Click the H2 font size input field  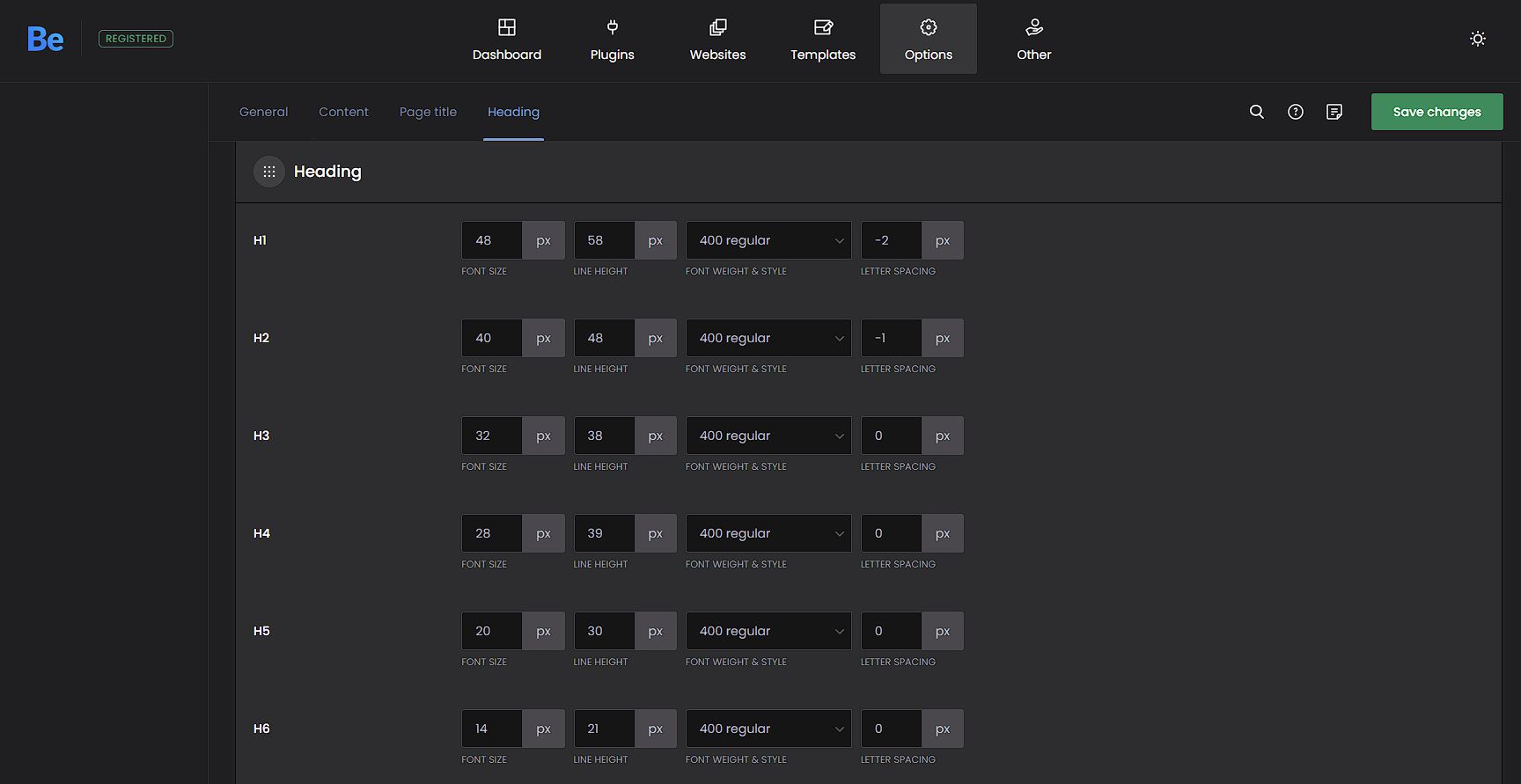pyautogui.click(x=491, y=338)
